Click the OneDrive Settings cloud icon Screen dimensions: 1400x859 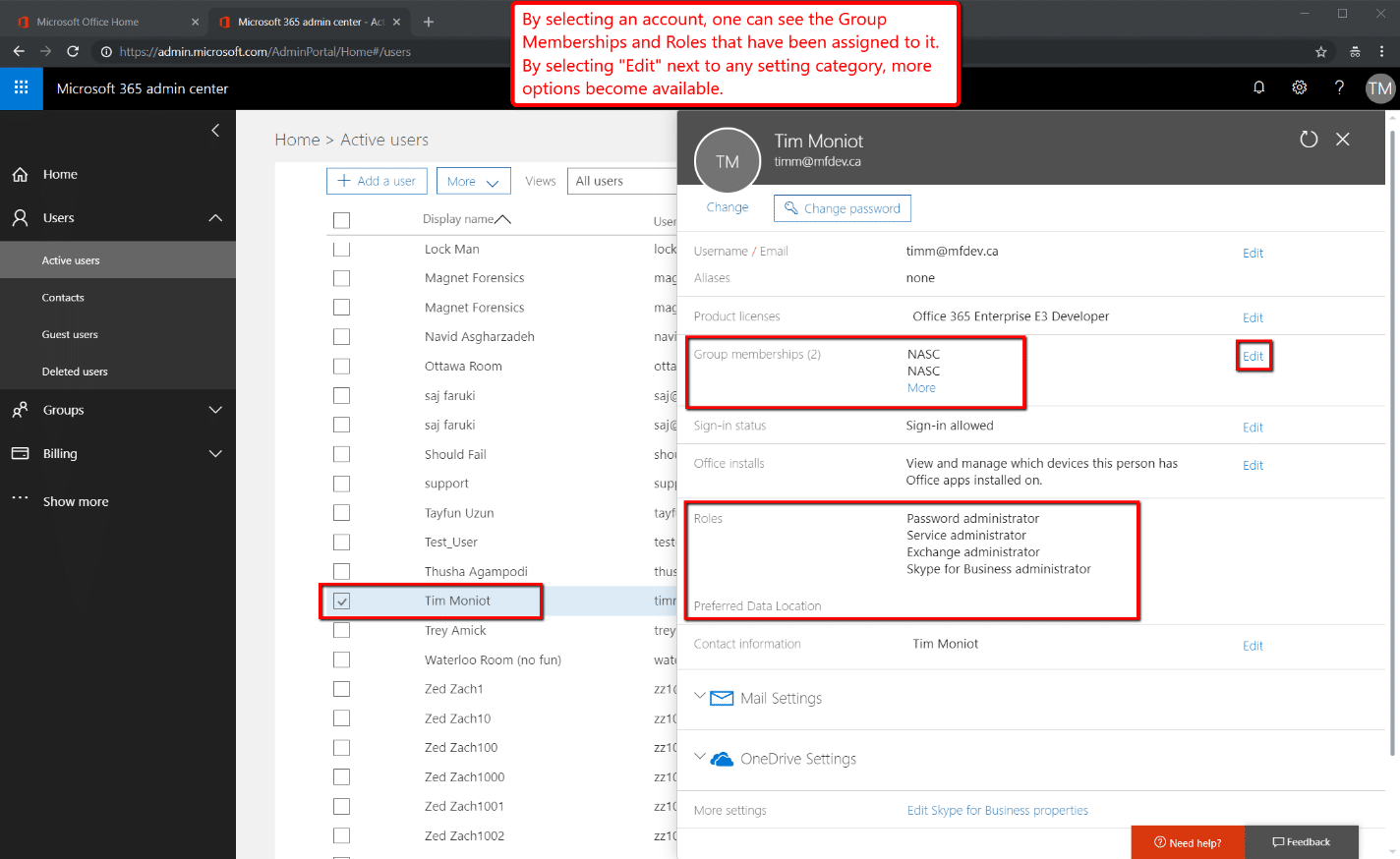[722, 759]
